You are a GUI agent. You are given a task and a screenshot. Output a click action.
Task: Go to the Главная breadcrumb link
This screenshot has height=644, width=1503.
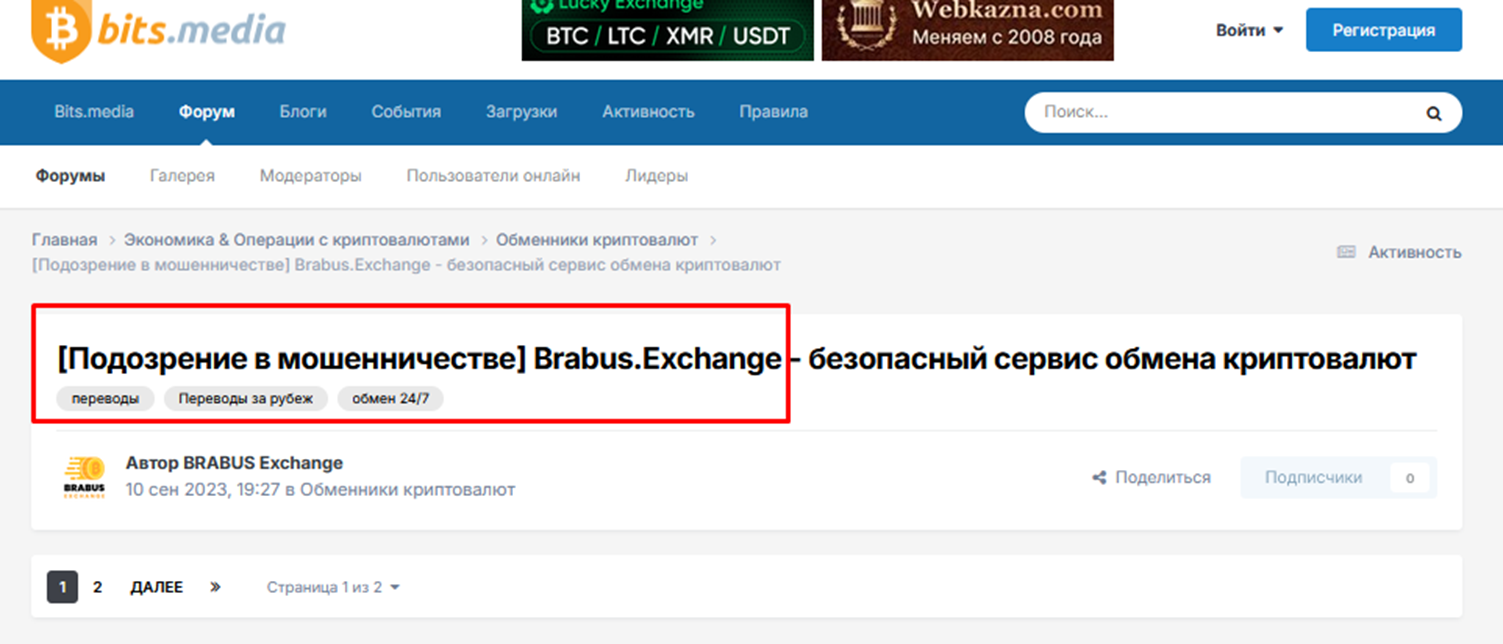coord(65,240)
